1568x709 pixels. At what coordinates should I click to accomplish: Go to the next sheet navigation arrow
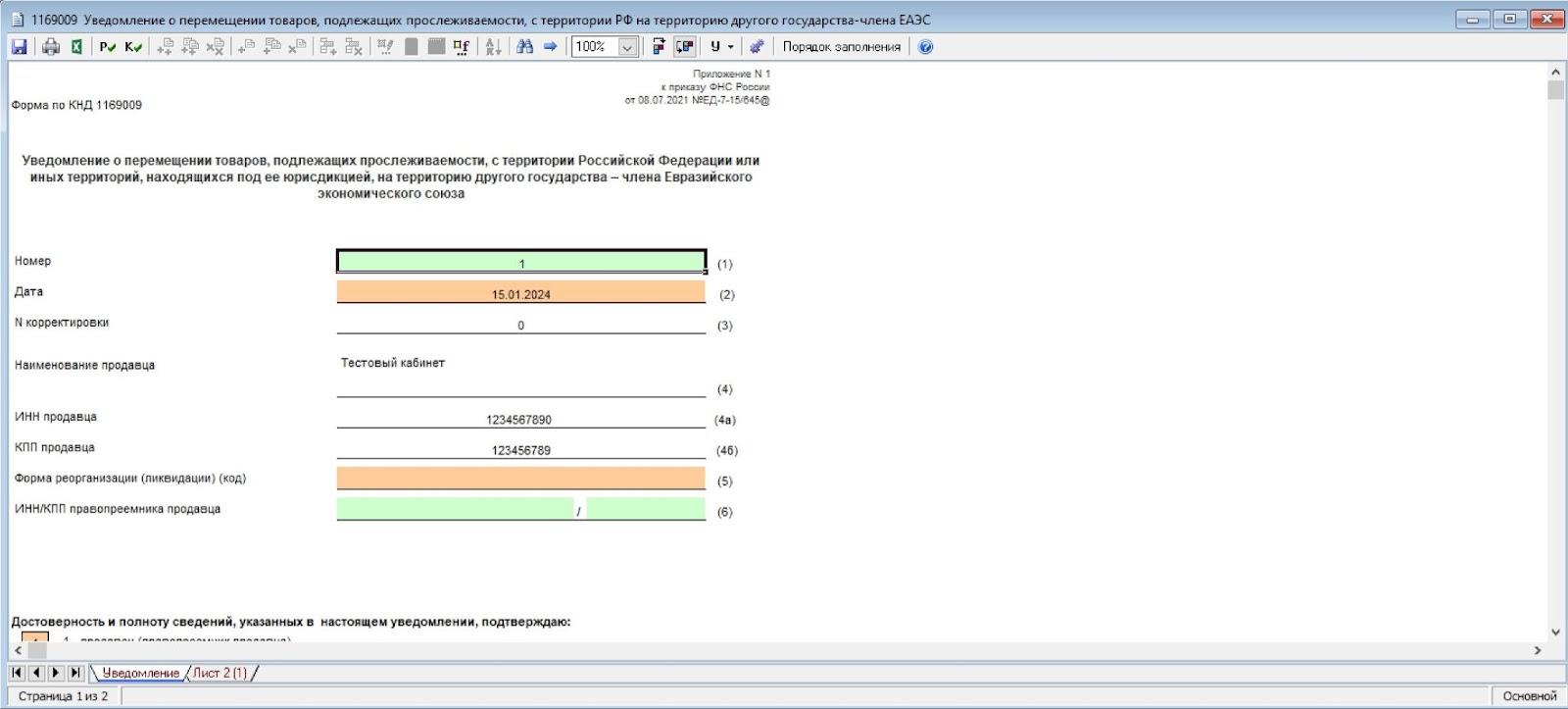tap(55, 673)
